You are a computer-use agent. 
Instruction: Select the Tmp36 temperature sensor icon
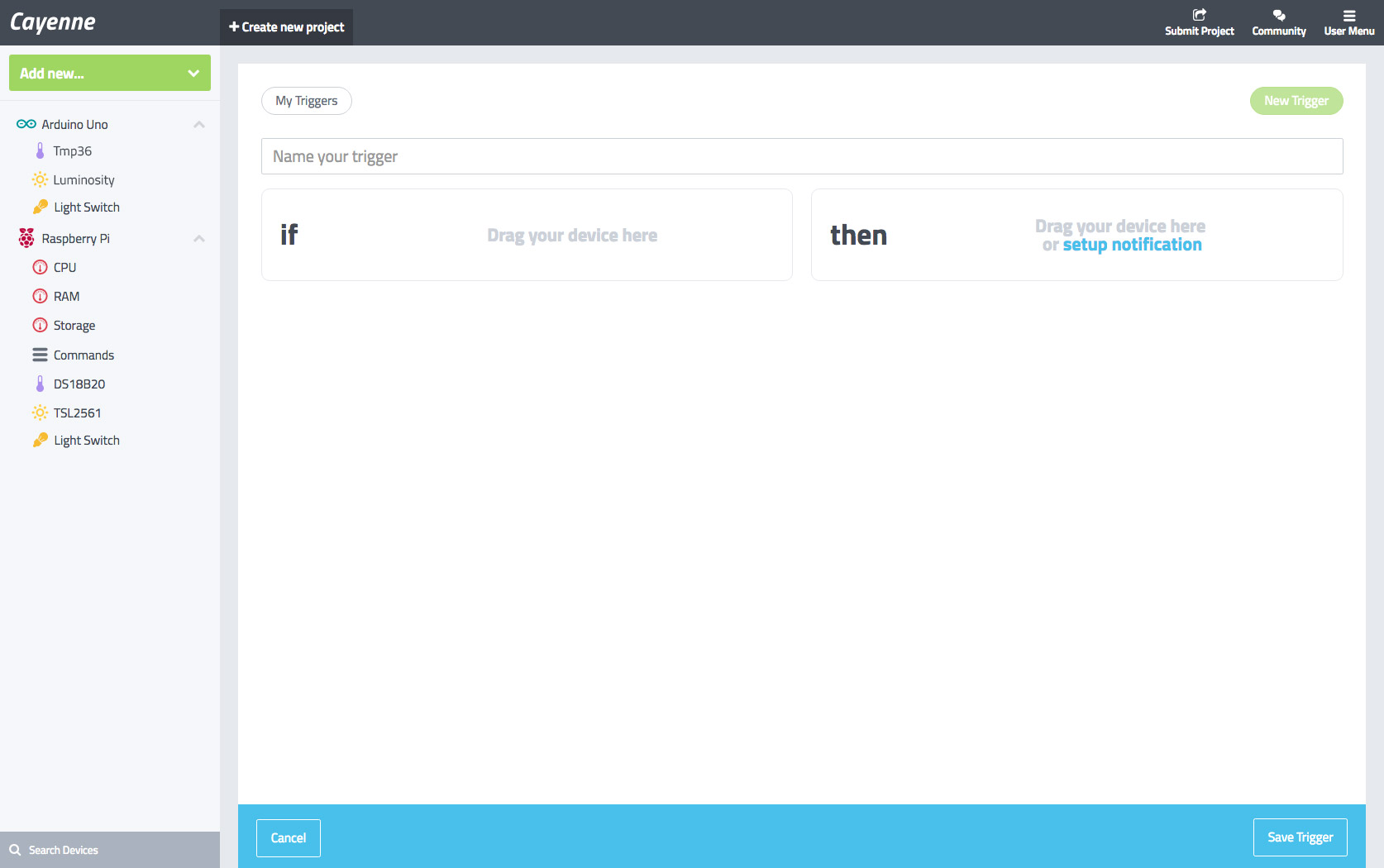click(40, 150)
